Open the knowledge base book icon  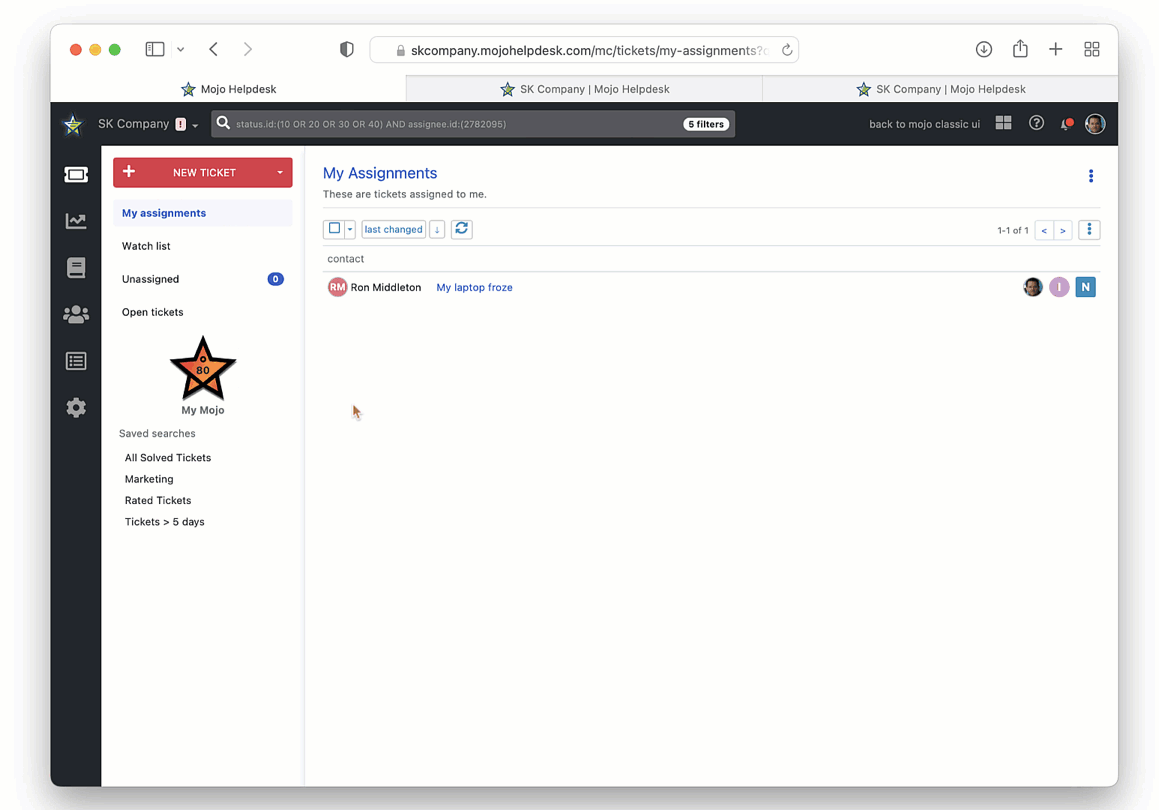tap(76, 268)
